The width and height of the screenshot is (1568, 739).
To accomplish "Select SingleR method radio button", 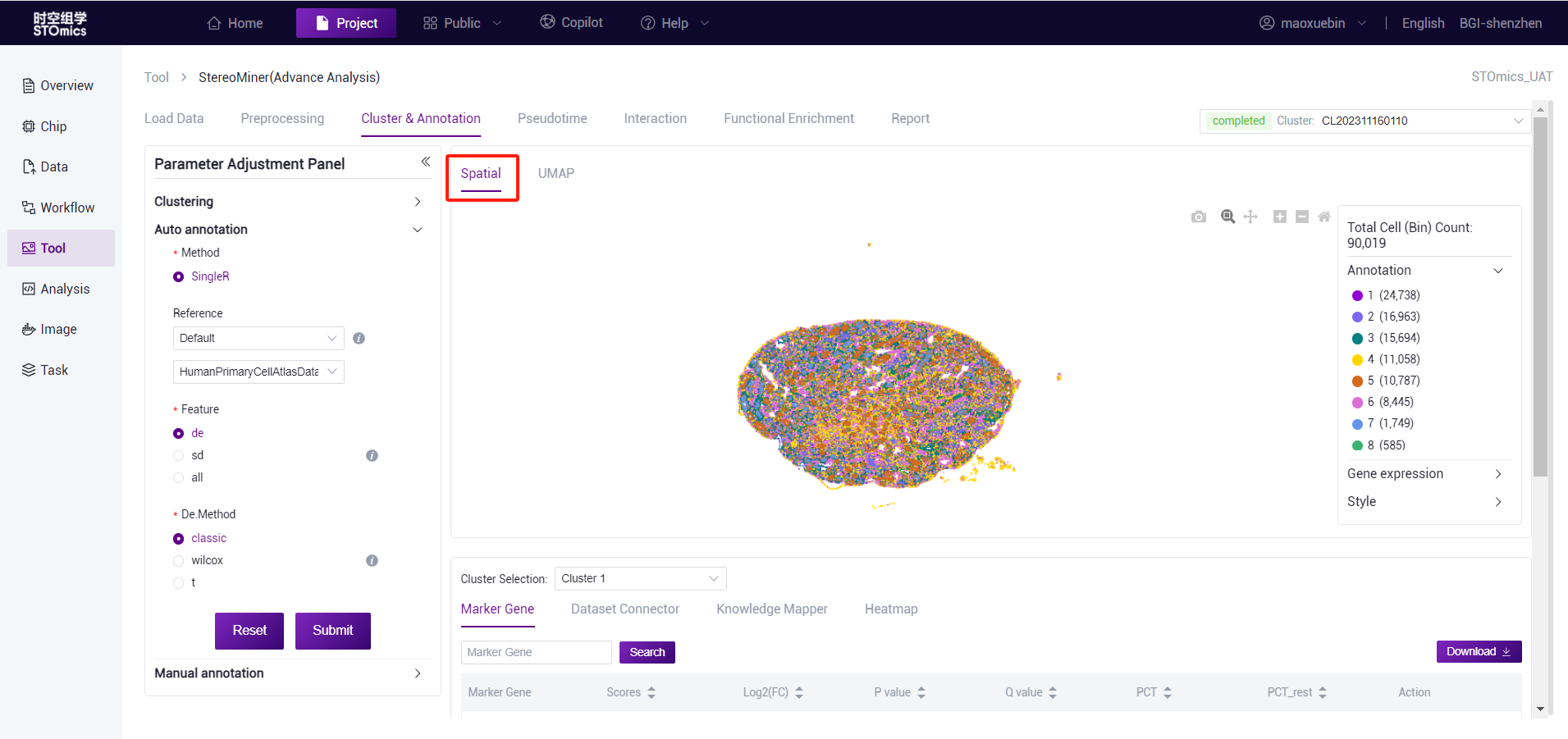I will coord(178,276).
